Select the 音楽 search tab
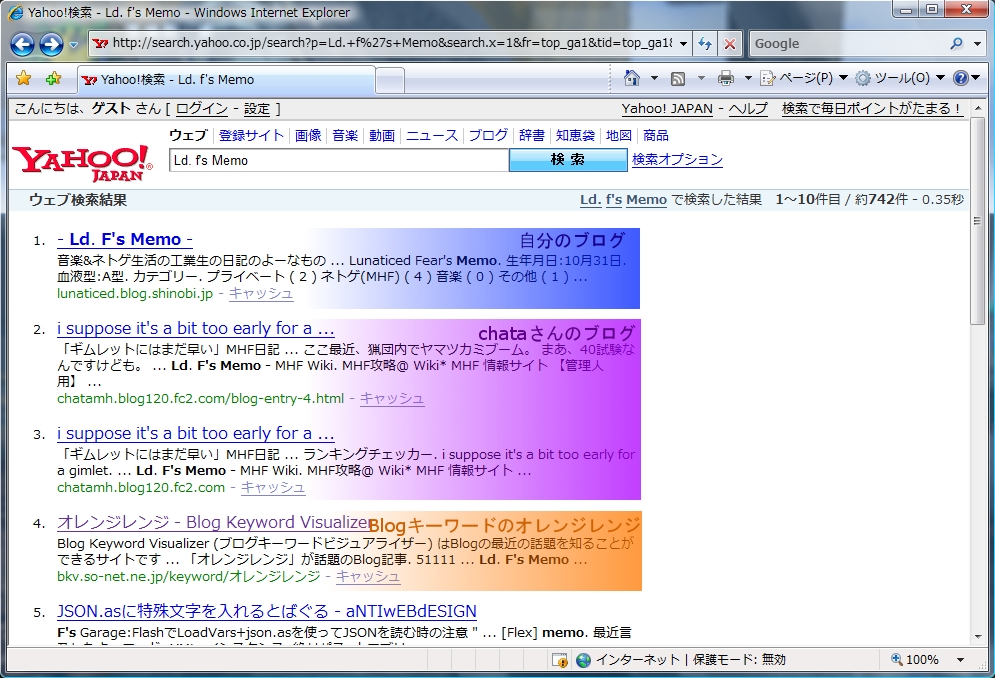 (x=345, y=135)
